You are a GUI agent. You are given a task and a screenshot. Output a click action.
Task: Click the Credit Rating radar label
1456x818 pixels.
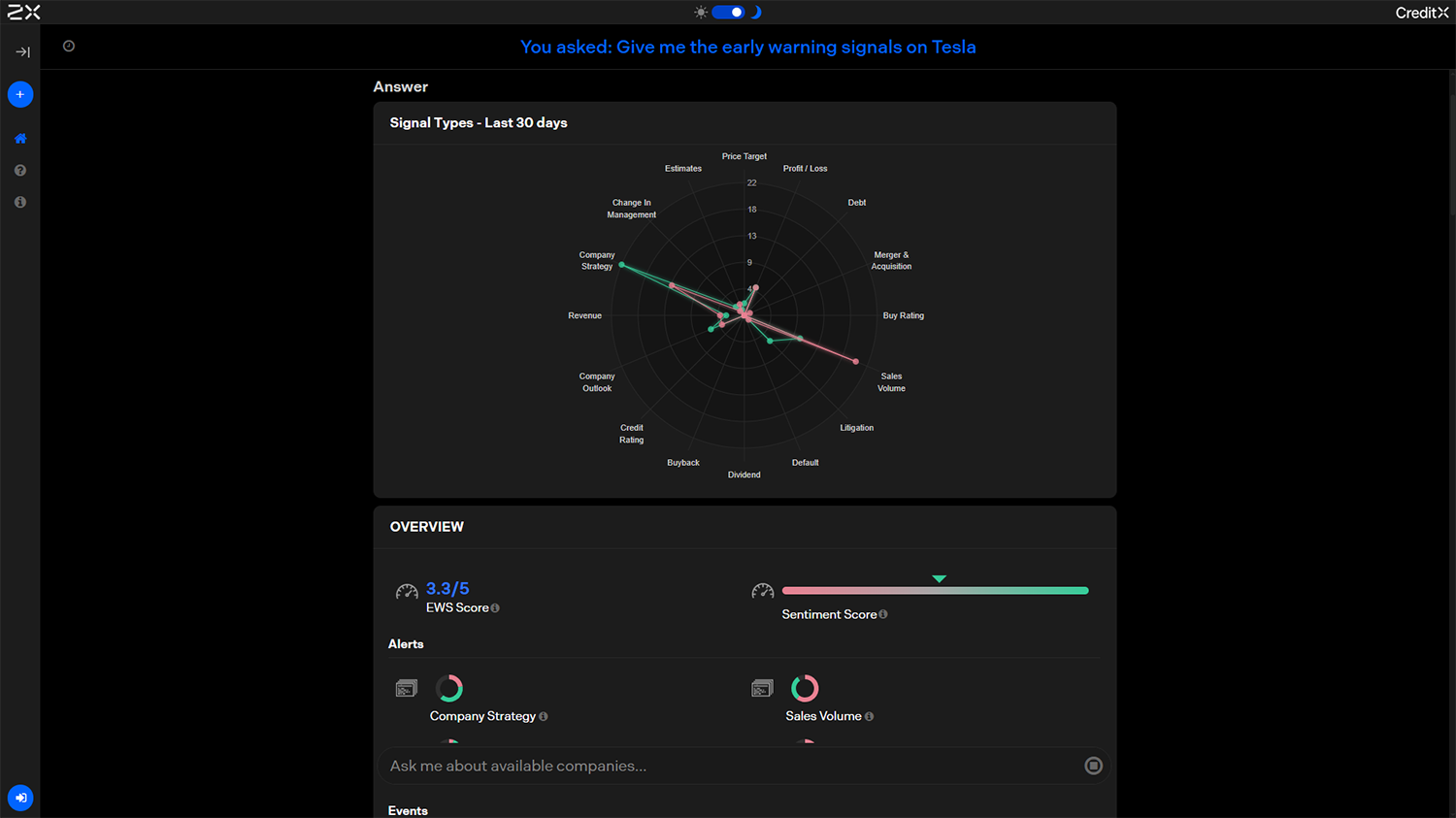(x=632, y=434)
